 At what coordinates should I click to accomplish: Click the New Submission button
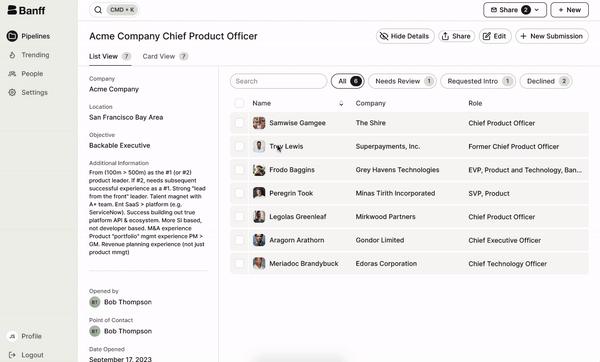[x=552, y=36]
